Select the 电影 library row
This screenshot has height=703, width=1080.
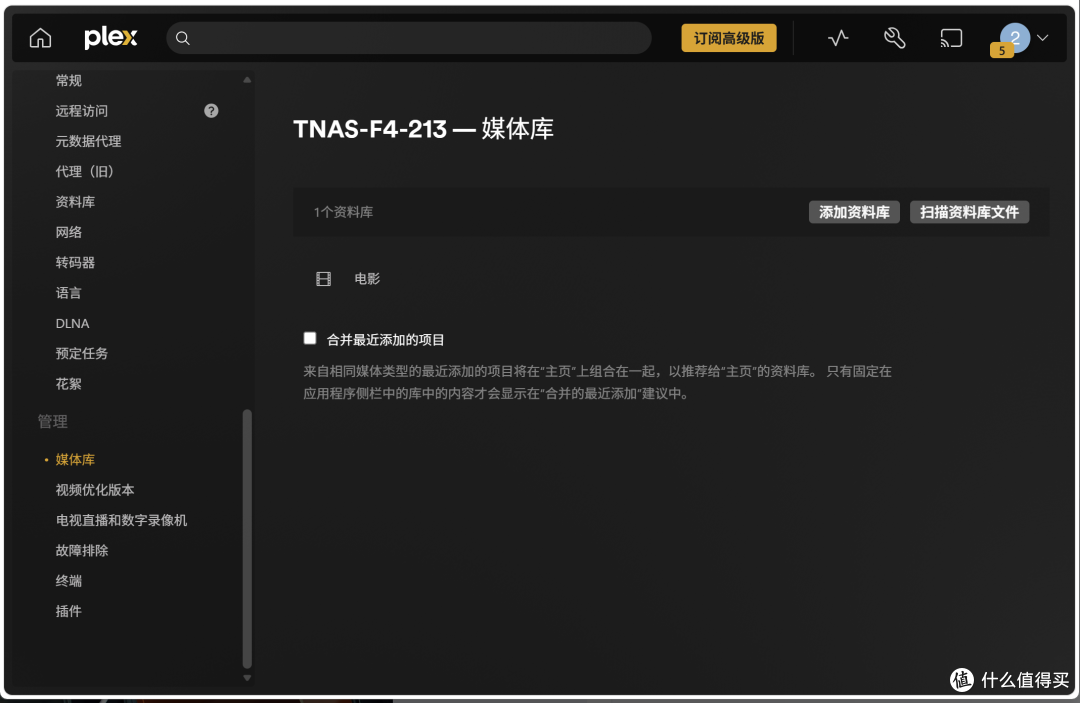pos(671,279)
